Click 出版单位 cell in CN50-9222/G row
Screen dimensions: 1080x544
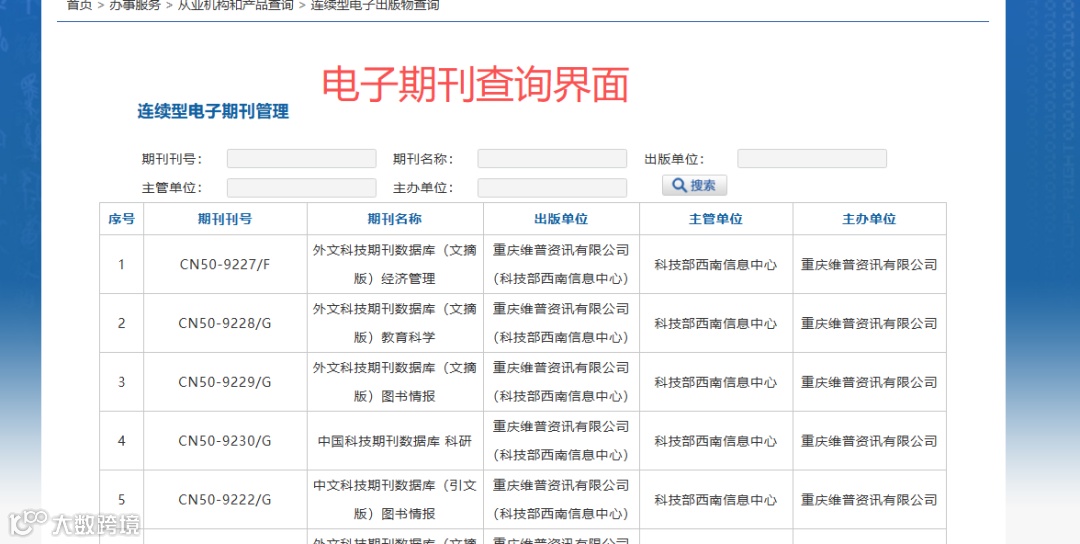tap(561, 500)
